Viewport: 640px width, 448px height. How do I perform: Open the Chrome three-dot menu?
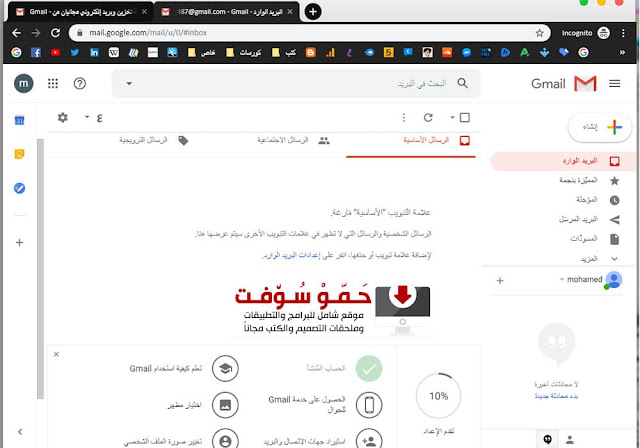click(x=623, y=33)
